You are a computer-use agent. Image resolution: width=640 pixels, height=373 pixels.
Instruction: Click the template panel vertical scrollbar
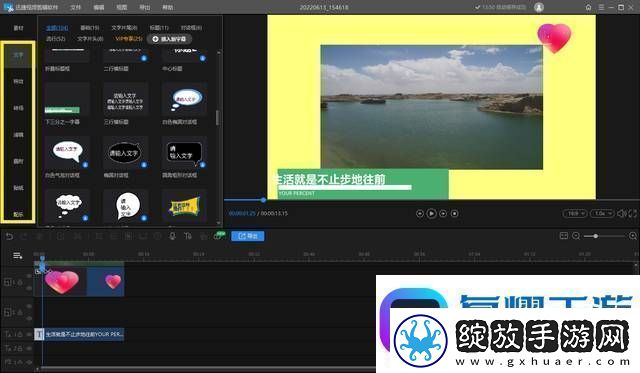click(x=218, y=118)
